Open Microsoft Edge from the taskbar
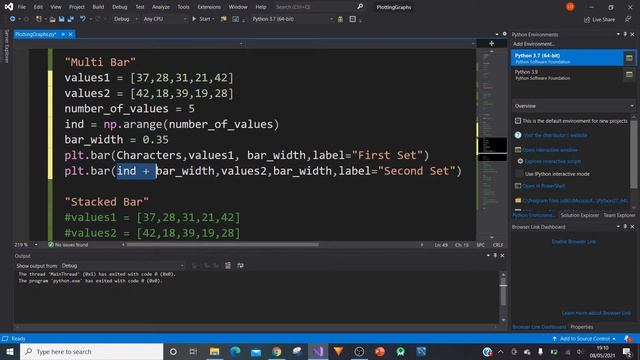The image size is (640, 360). [235, 351]
